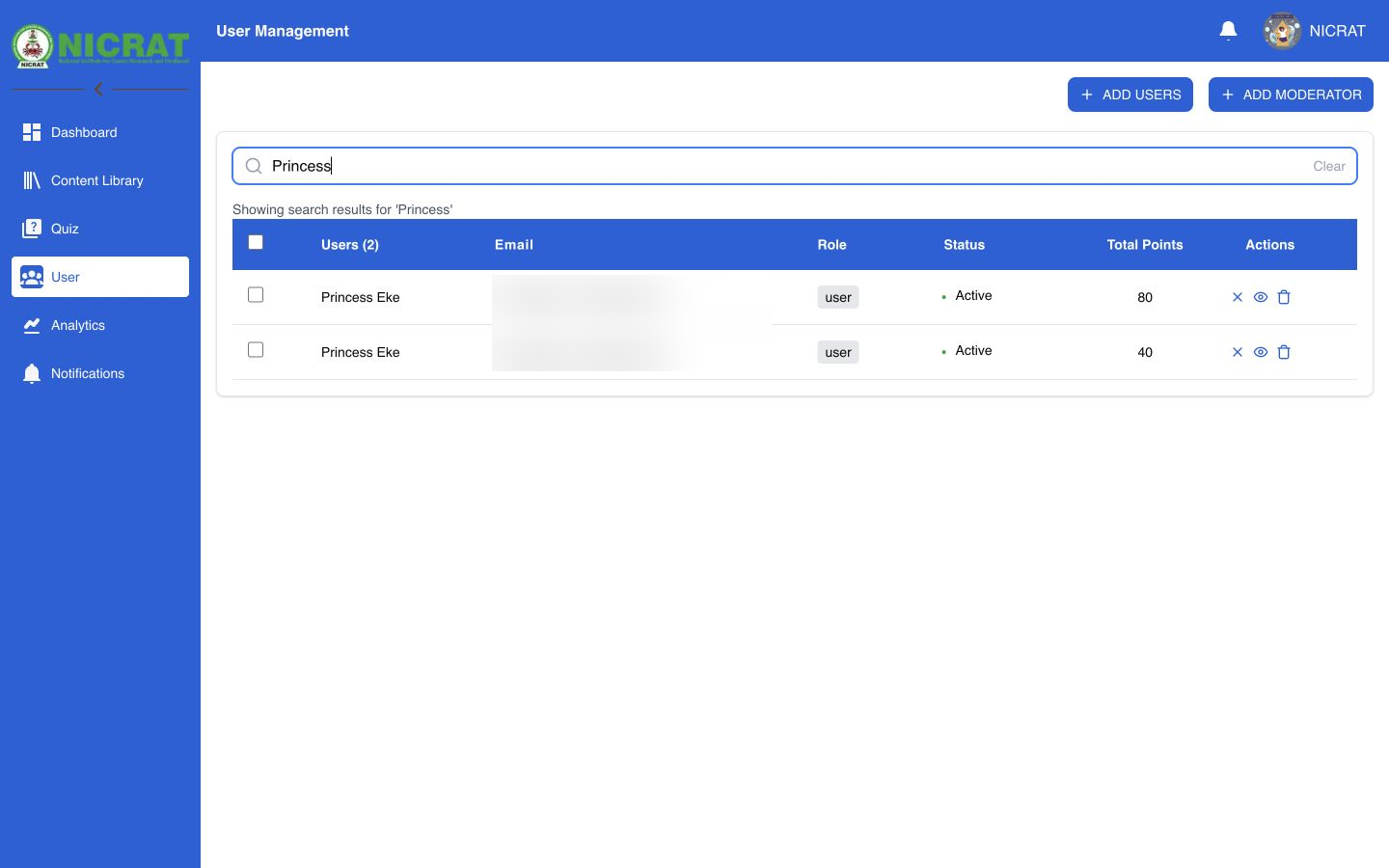Open Notifications in the sidebar

pos(100,373)
